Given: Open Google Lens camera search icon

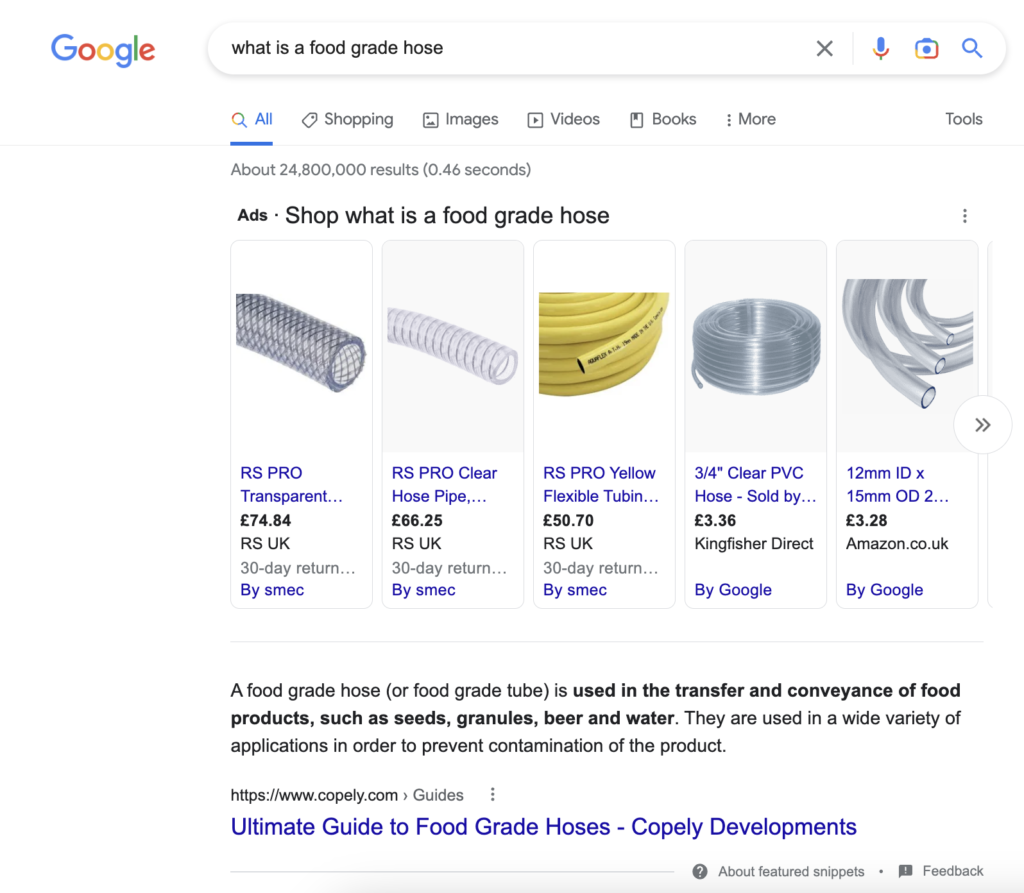Looking at the screenshot, I should pyautogui.click(x=926, y=48).
